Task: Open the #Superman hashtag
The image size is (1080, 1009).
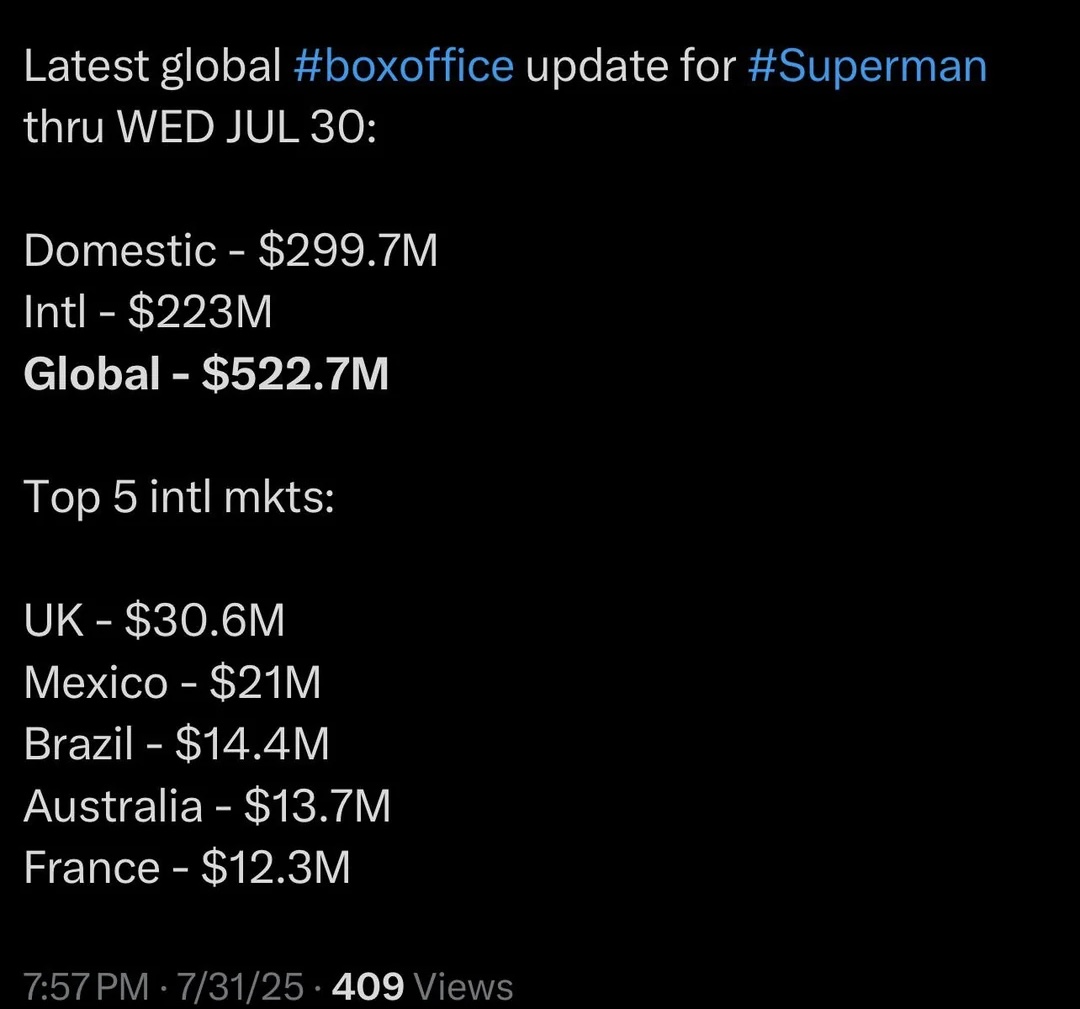Action: click(866, 67)
